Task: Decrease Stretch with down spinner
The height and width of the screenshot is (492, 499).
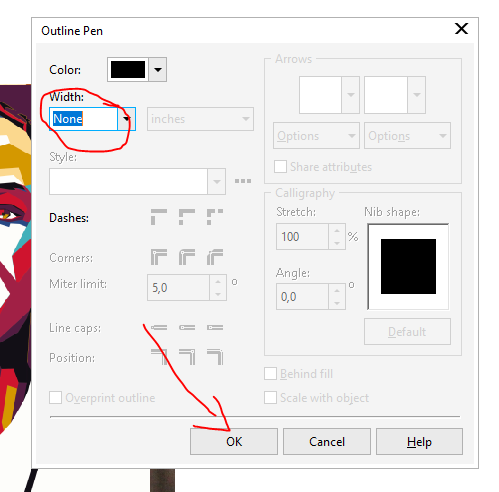Action: coord(337,243)
